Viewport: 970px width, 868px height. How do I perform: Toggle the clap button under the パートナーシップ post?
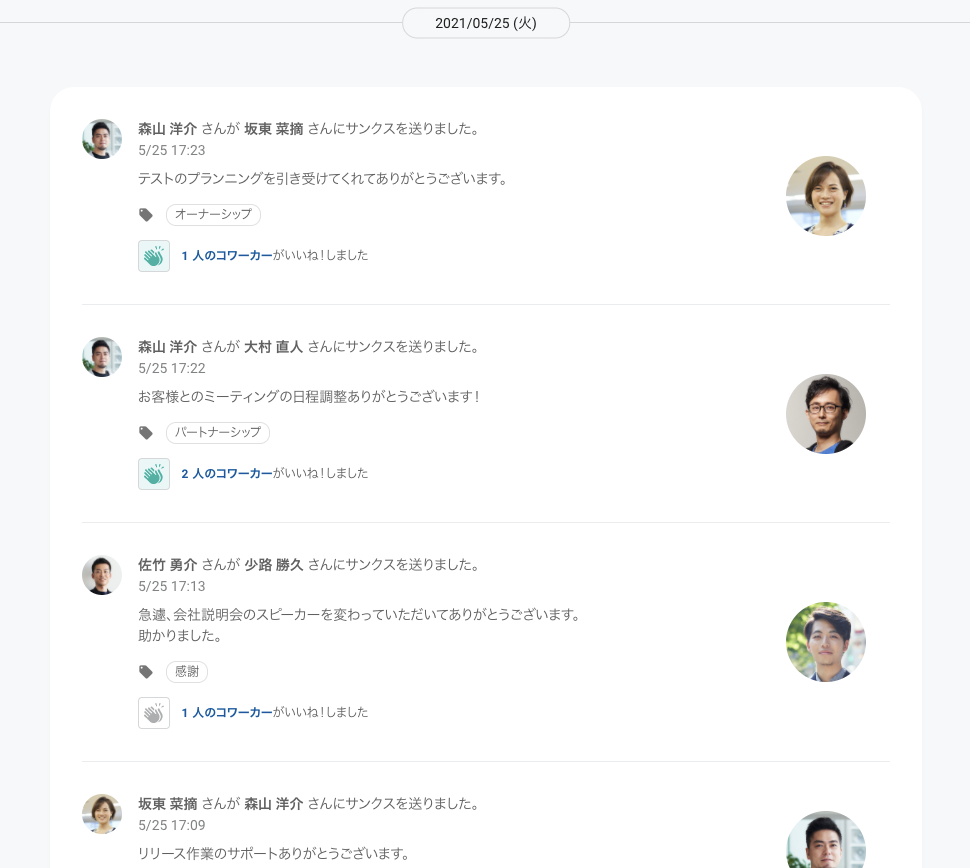(x=153, y=474)
